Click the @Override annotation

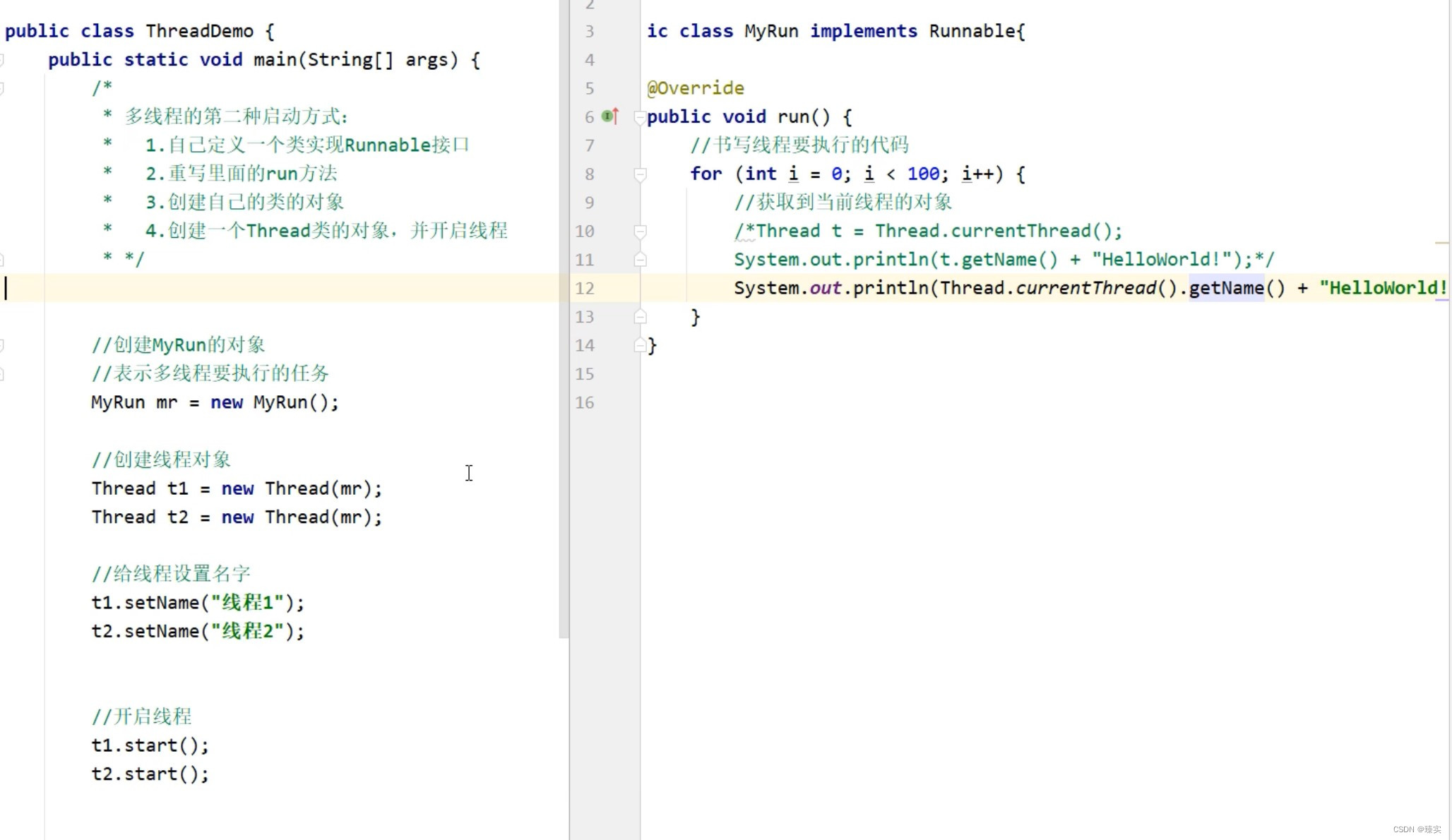(696, 88)
